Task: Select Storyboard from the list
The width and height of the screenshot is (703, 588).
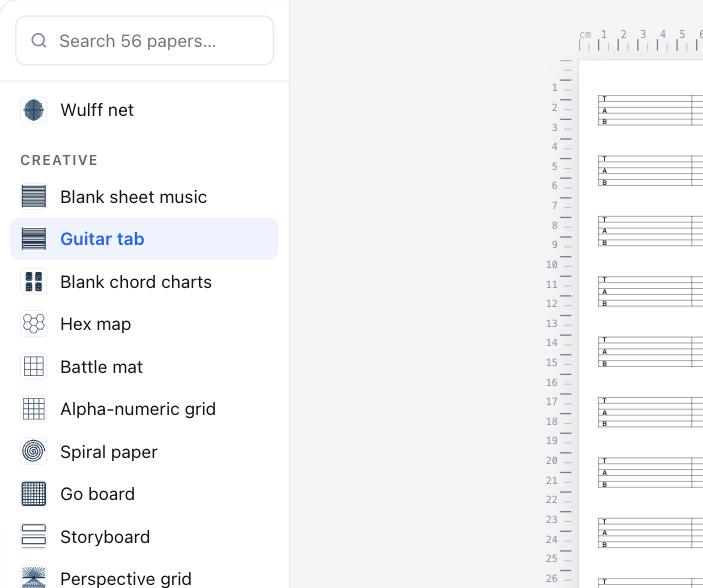Action: click(144, 536)
